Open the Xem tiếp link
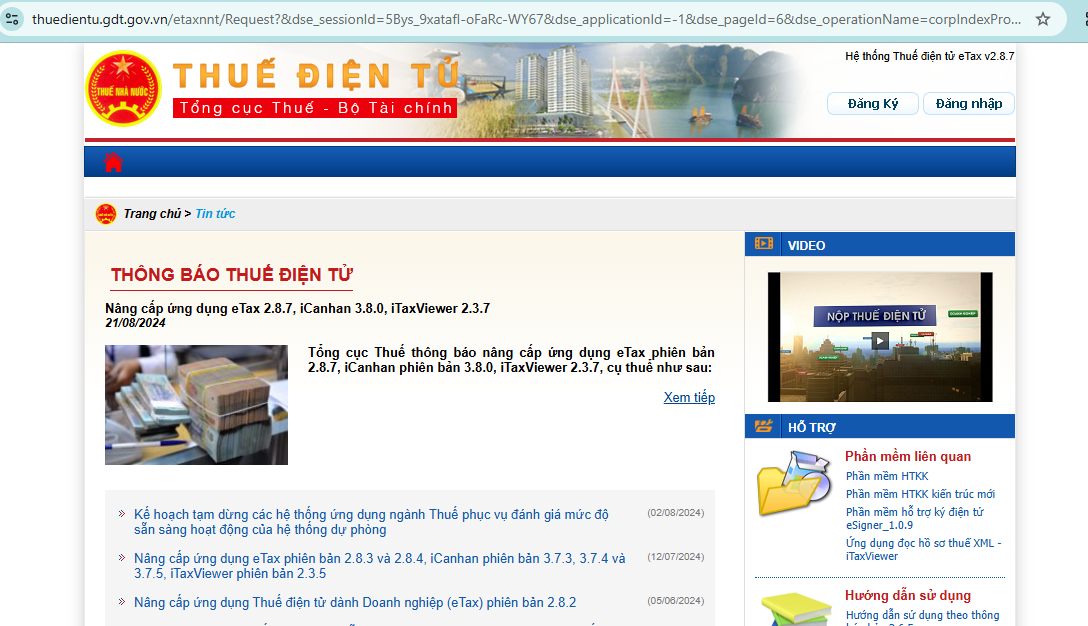Screen dimensions: 1088x626 click(689, 398)
